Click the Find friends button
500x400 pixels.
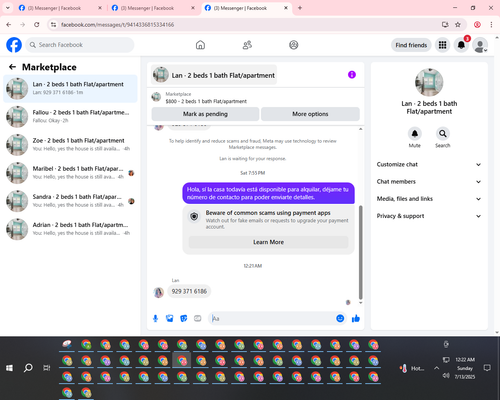411,45
